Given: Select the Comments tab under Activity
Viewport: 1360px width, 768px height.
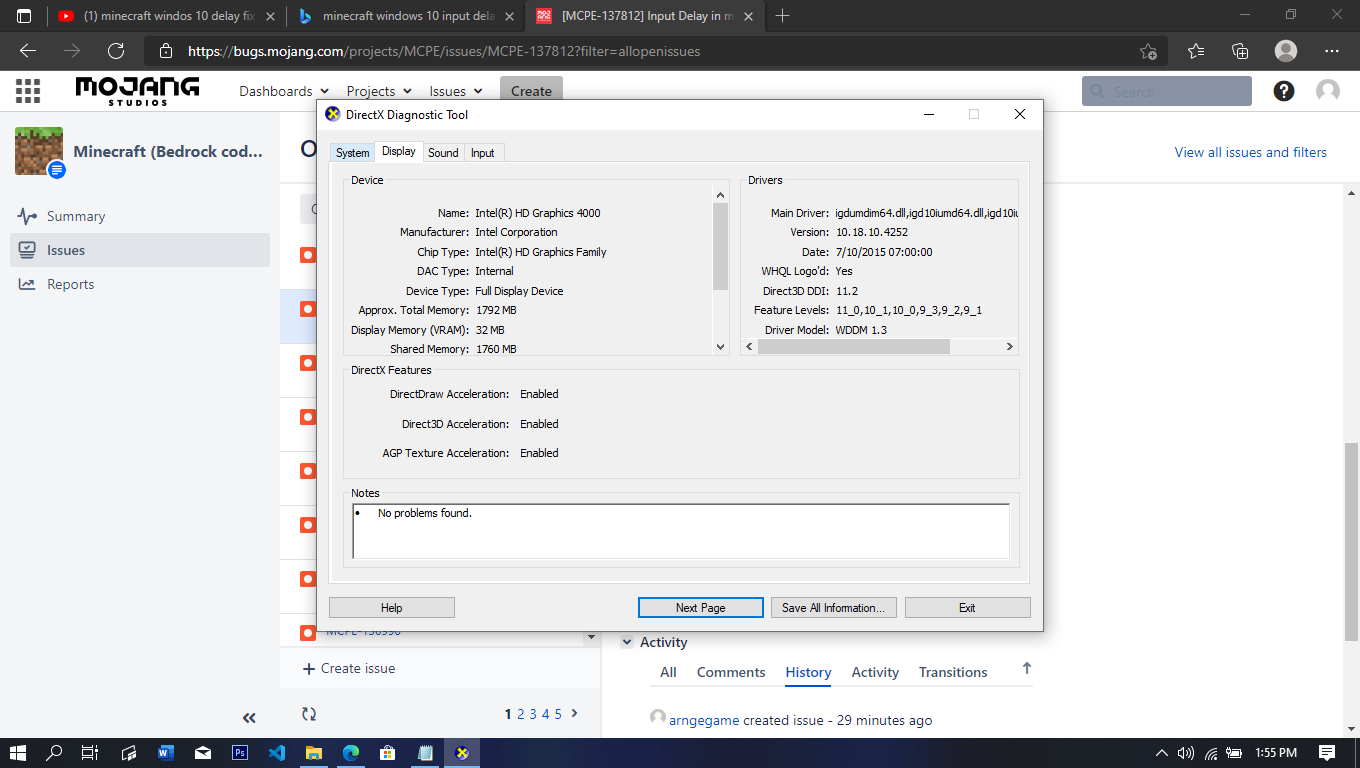Looking at the screenshot, I should (x=730, y=672).
